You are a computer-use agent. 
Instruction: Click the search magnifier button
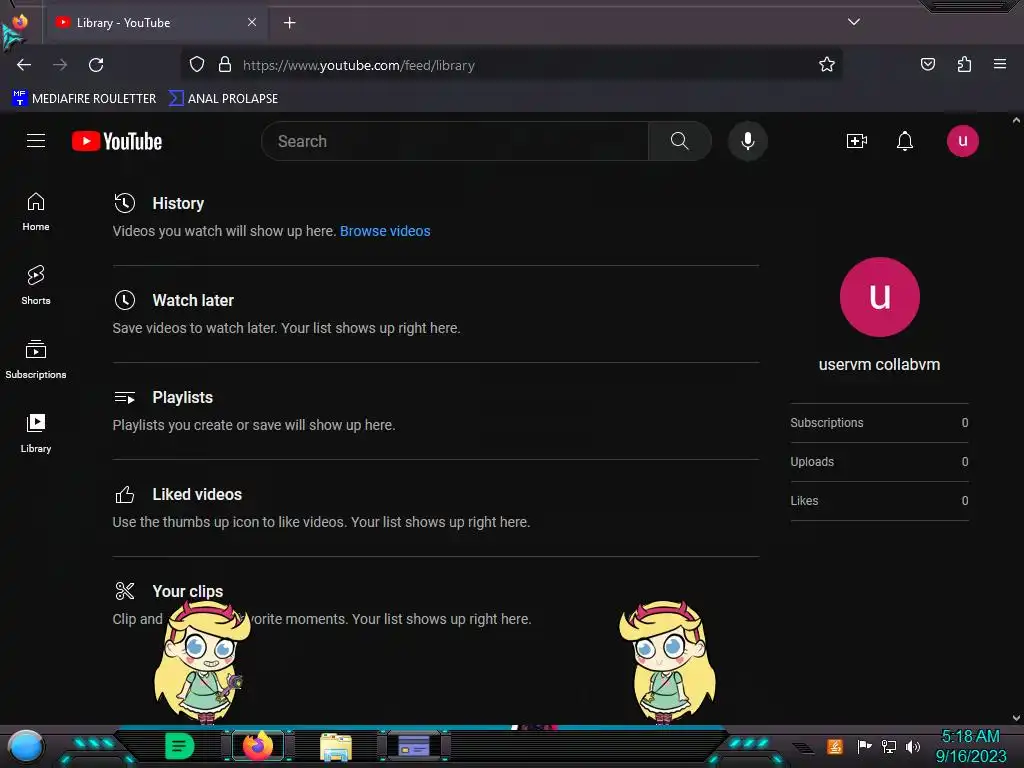click(x=680, y=141)
